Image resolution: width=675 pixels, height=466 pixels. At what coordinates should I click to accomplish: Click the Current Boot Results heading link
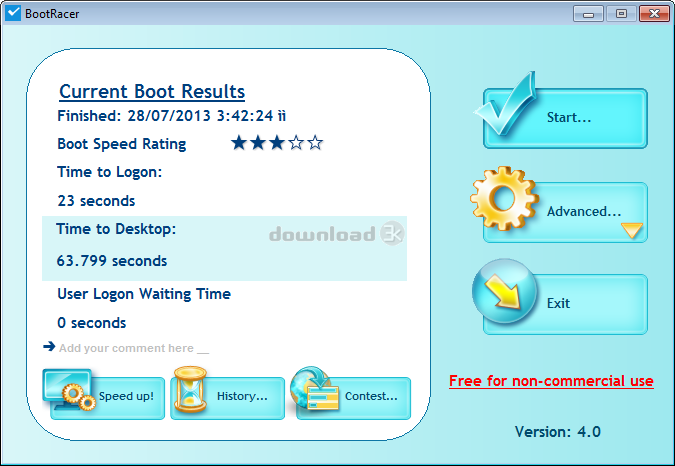[x=152, y=91]
